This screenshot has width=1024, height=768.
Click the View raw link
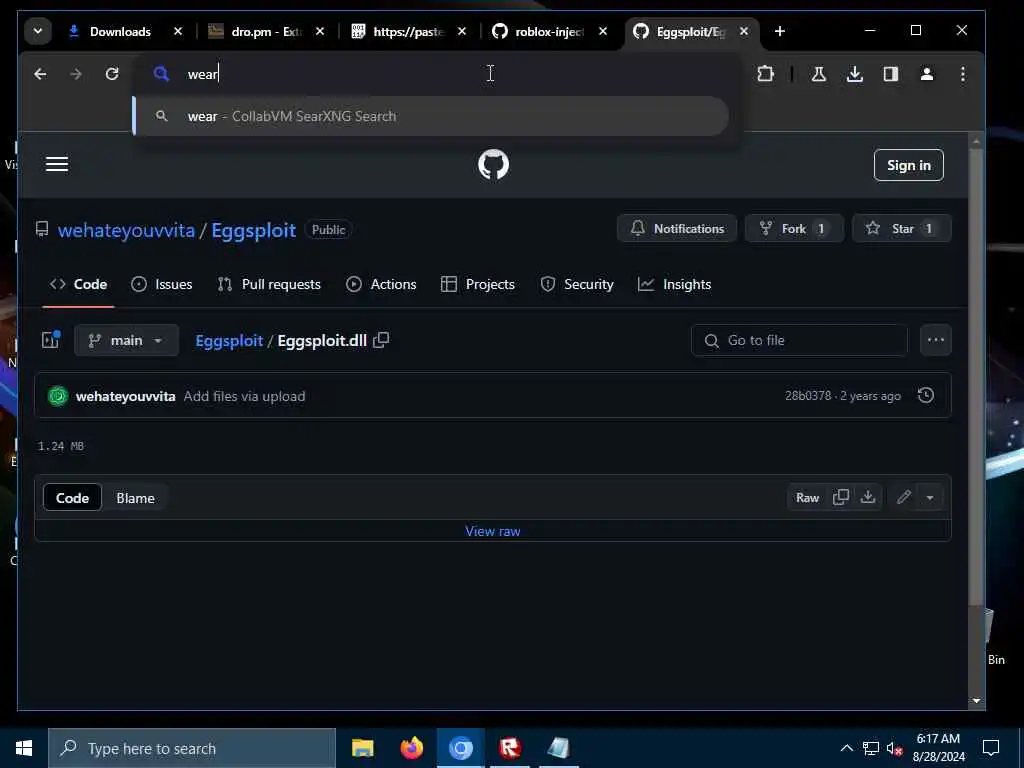[x=492, y=531]
